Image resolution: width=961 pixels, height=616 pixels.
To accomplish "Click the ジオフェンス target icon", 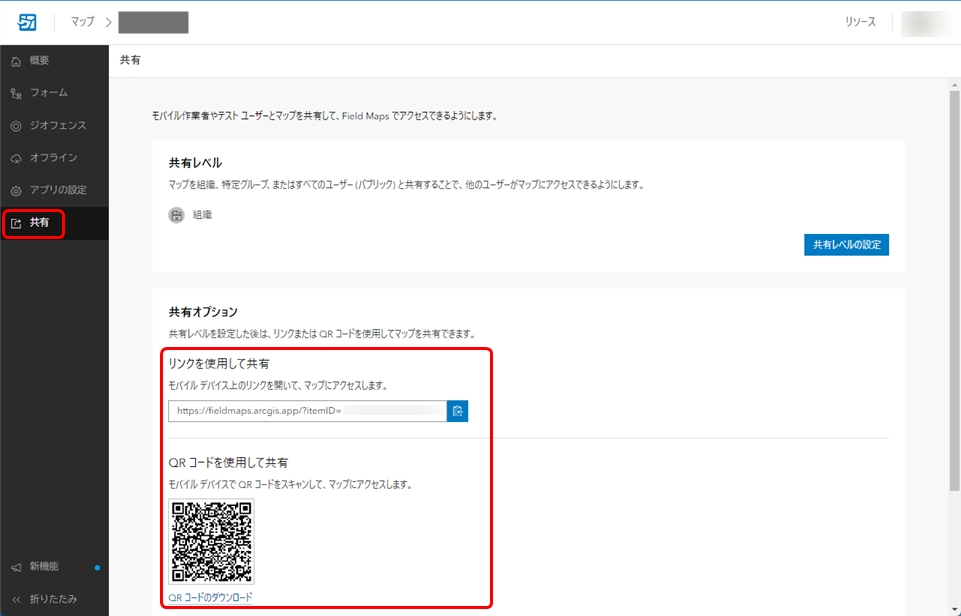I will tap(16, 126).
